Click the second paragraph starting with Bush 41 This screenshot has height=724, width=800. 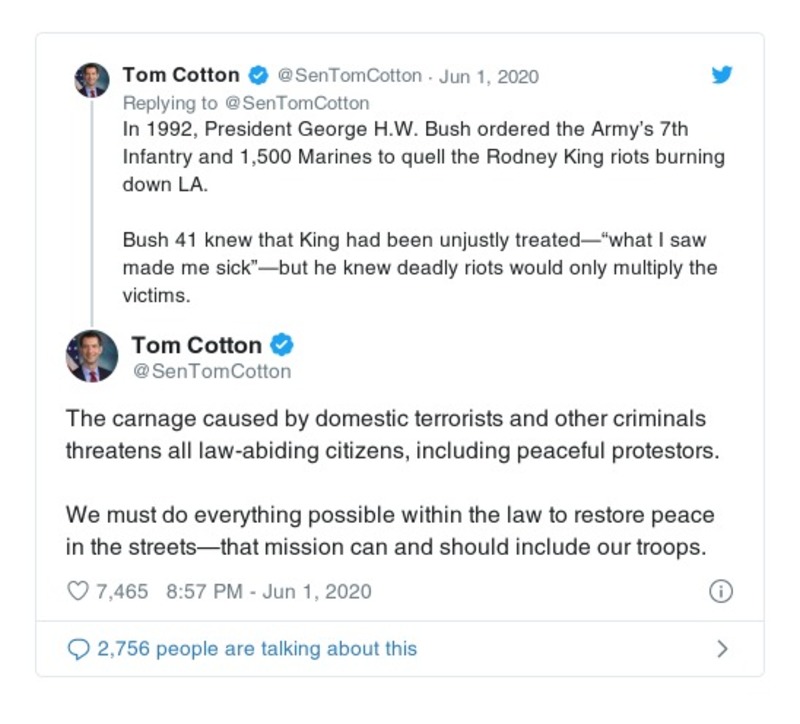click(420, 268)
